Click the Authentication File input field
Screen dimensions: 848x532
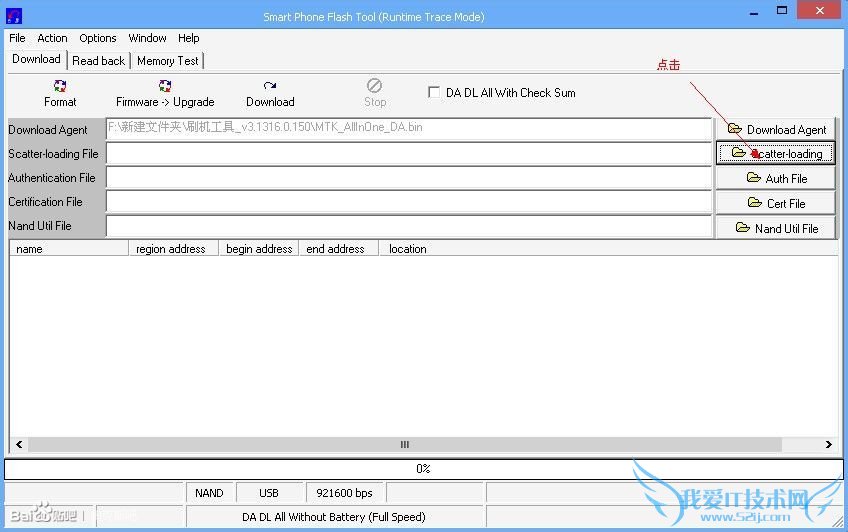[408, 178]
